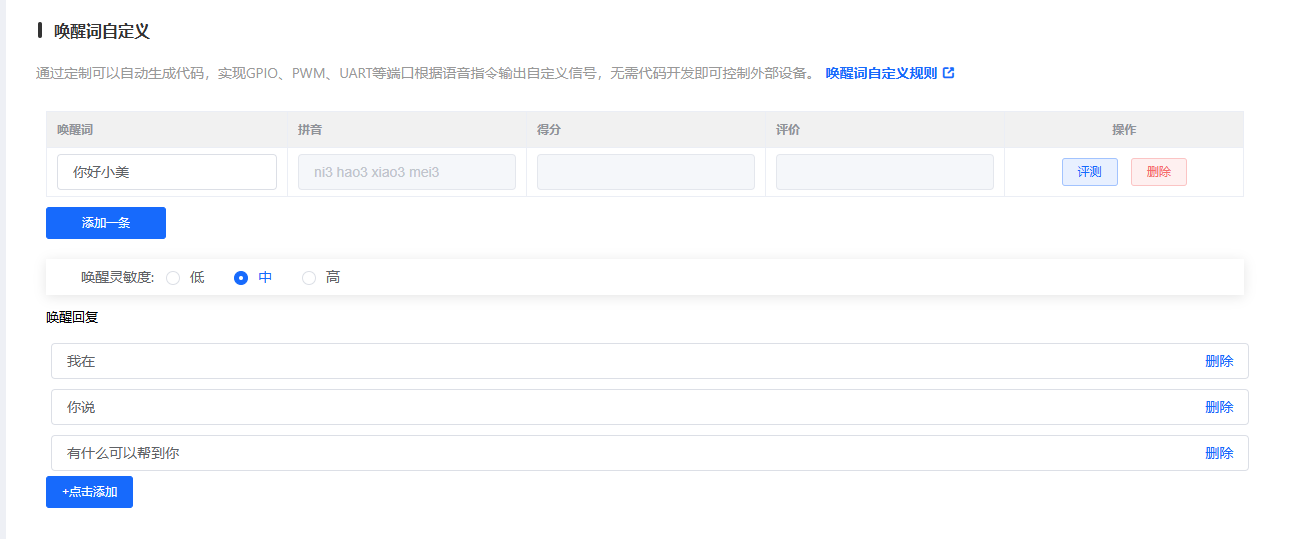Click the empty 评价 evaluation field

[x=884, y=172]
